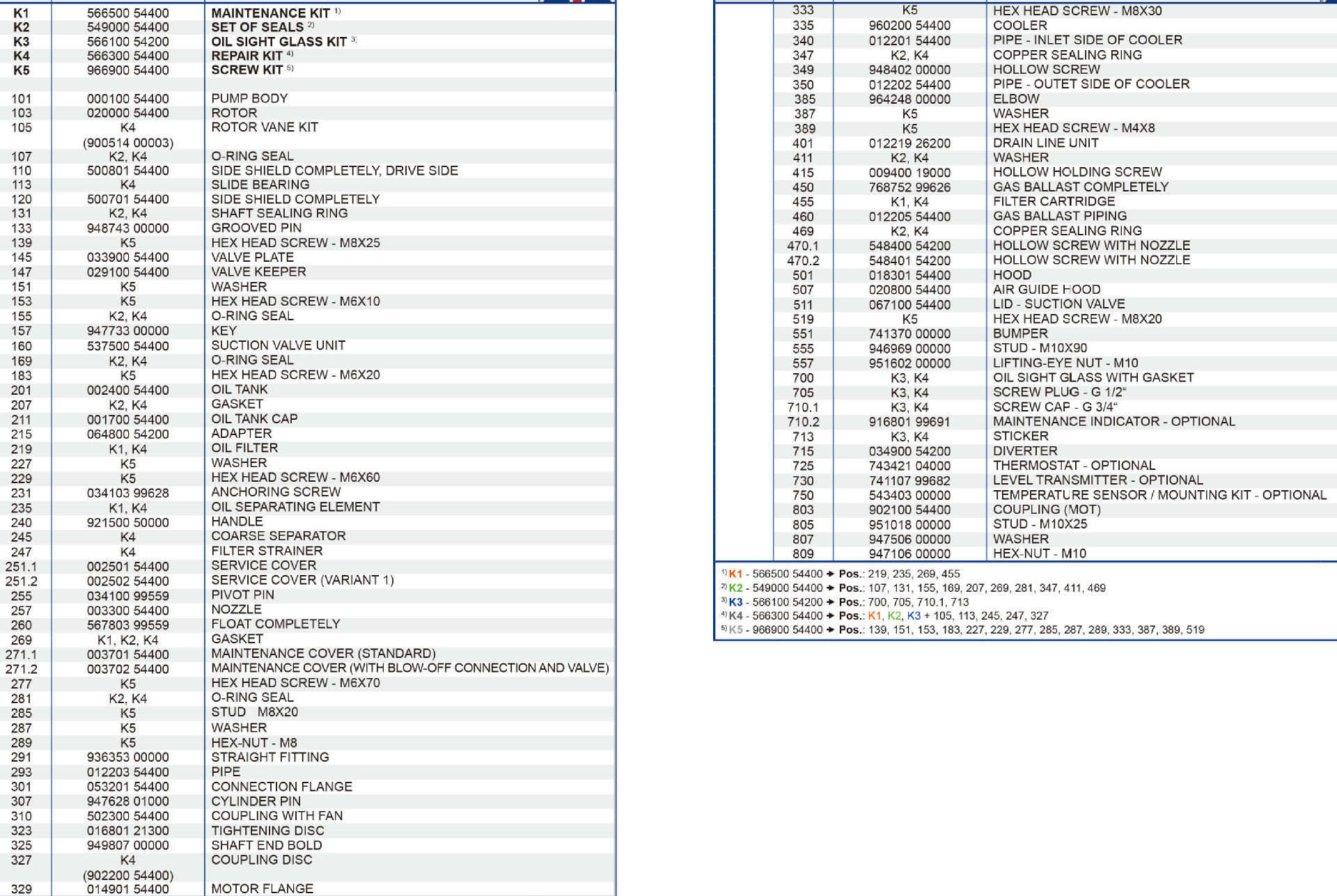Select the MAINTENANCE KIT row label
Viewport: 1337px width, 896px height.
270,13
